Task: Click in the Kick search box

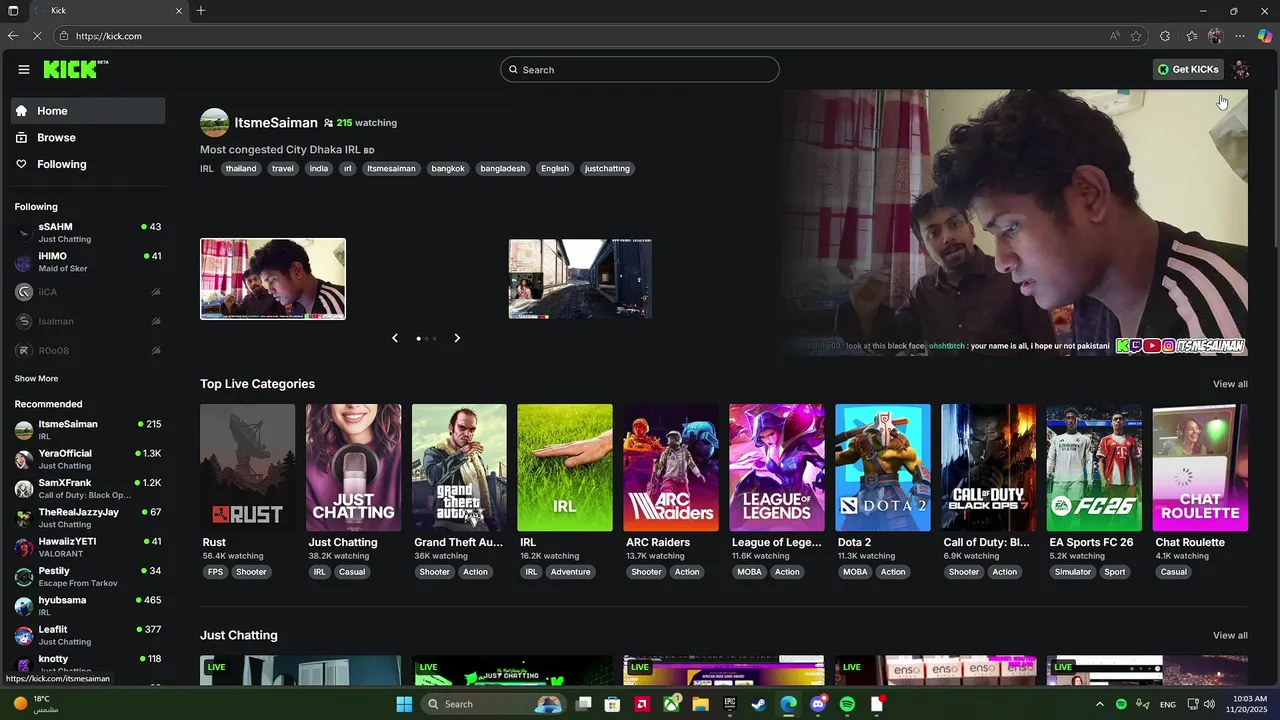Action: 640,69
